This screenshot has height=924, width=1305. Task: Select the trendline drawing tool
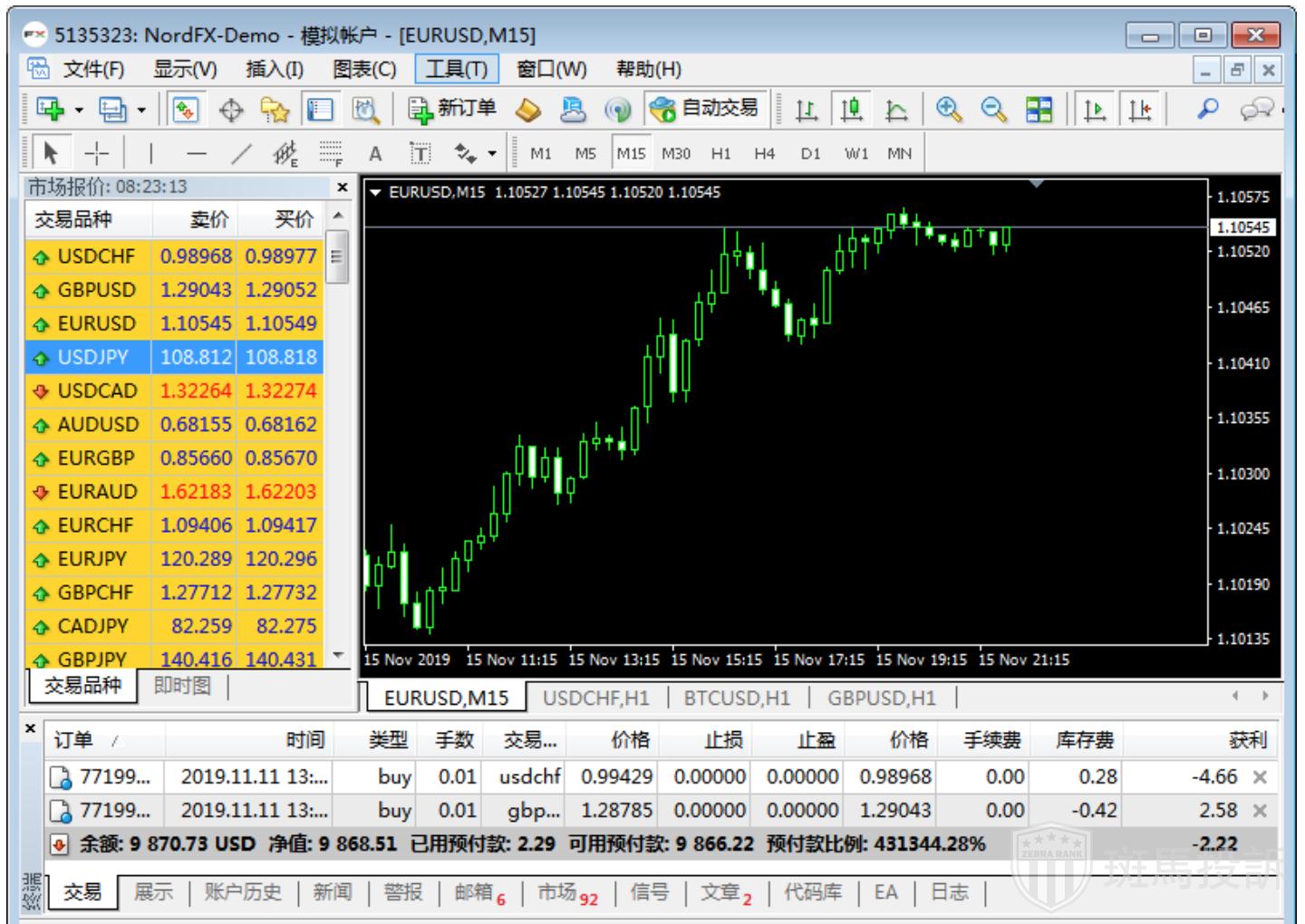240,153
